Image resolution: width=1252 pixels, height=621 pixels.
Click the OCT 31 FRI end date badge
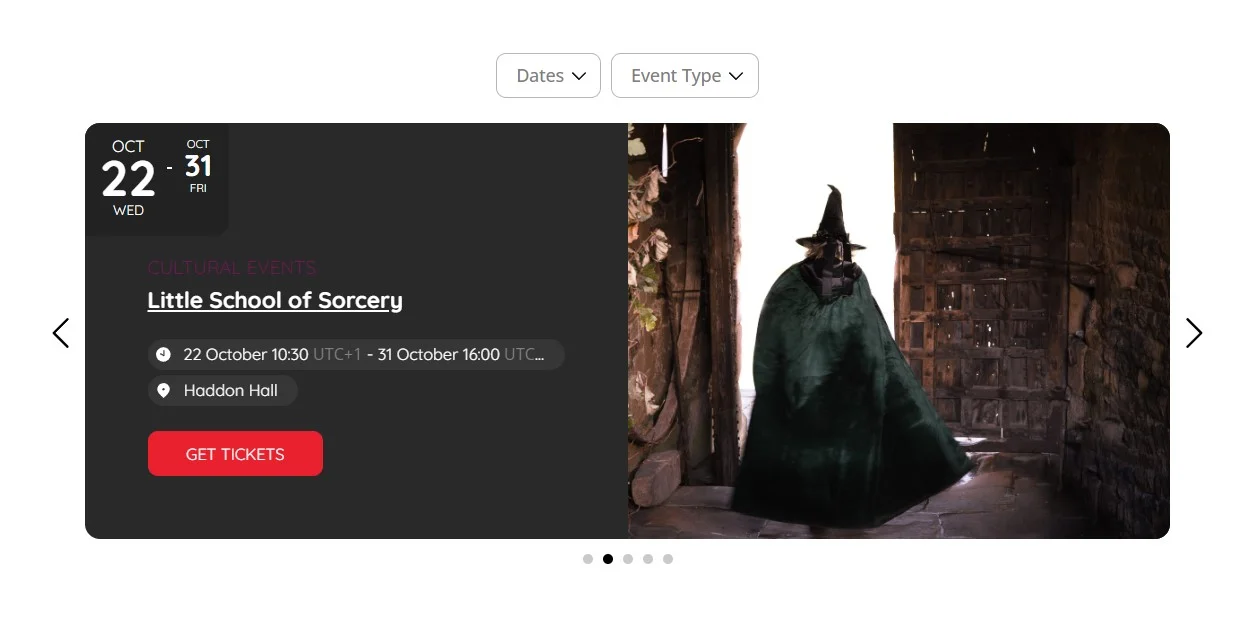pyautogui.click(x=198, y=166)
